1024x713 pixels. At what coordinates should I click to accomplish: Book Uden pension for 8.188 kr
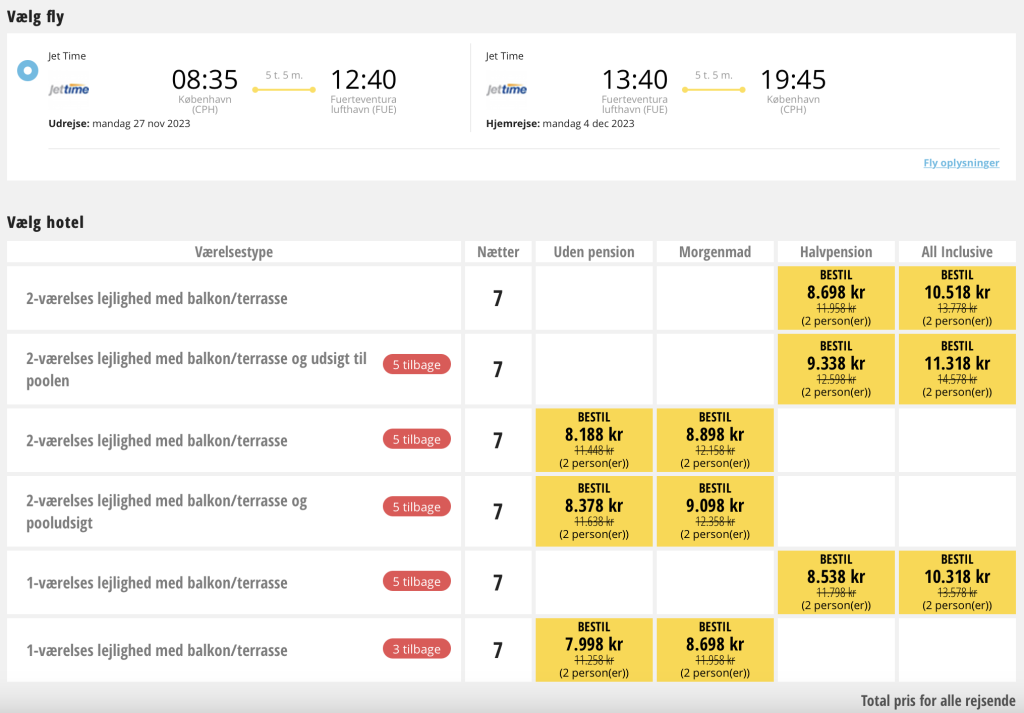point(594,440)
